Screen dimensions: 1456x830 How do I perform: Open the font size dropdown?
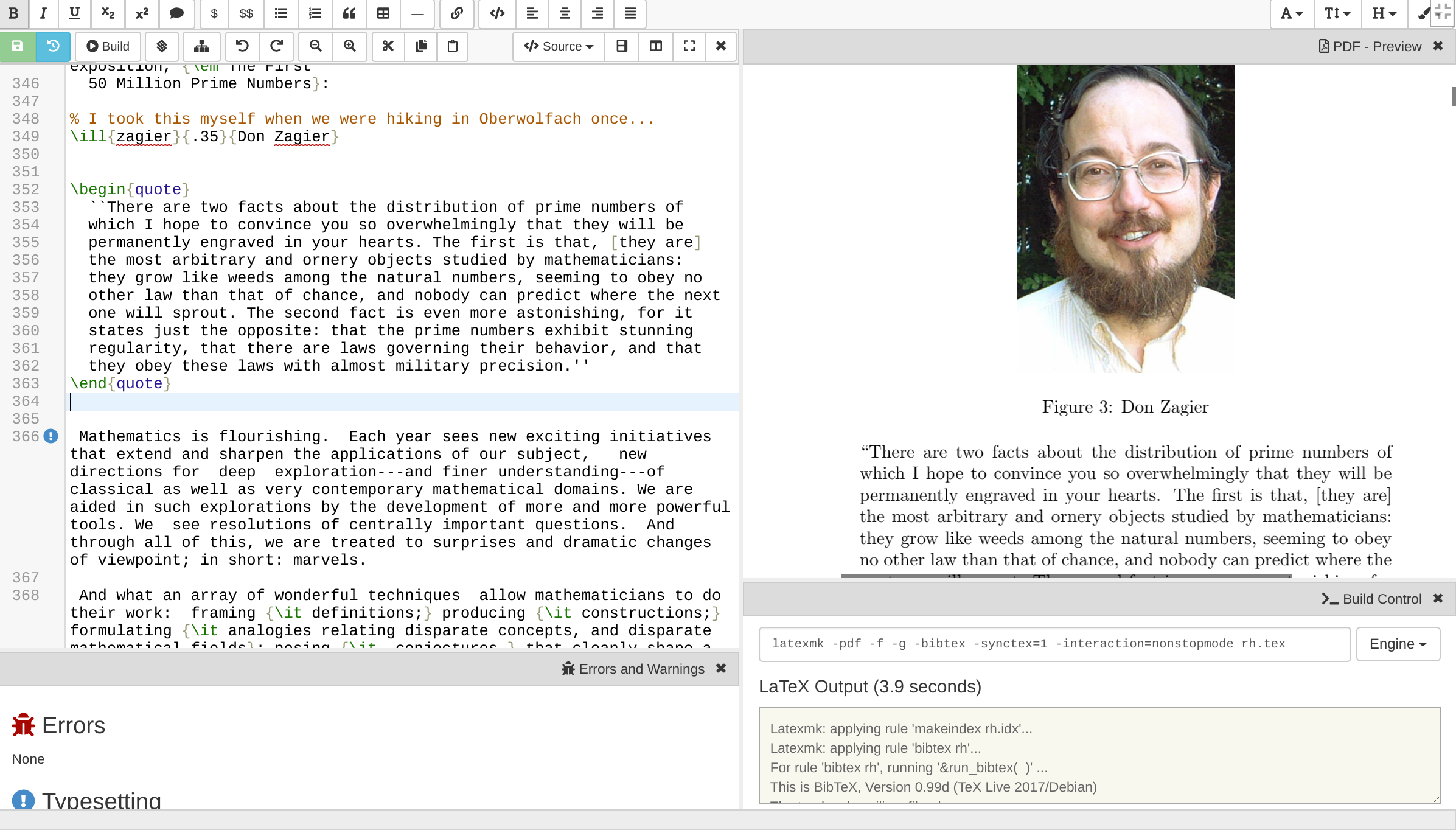coord(1337,13)
